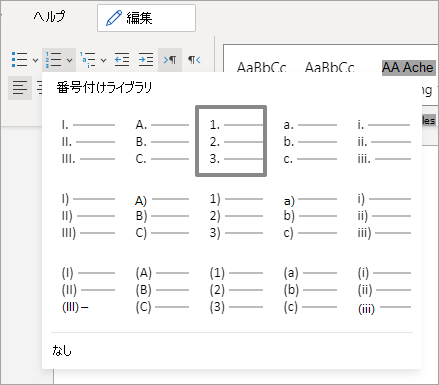Select the I) II) III) numbering format

tap(88, 216)
